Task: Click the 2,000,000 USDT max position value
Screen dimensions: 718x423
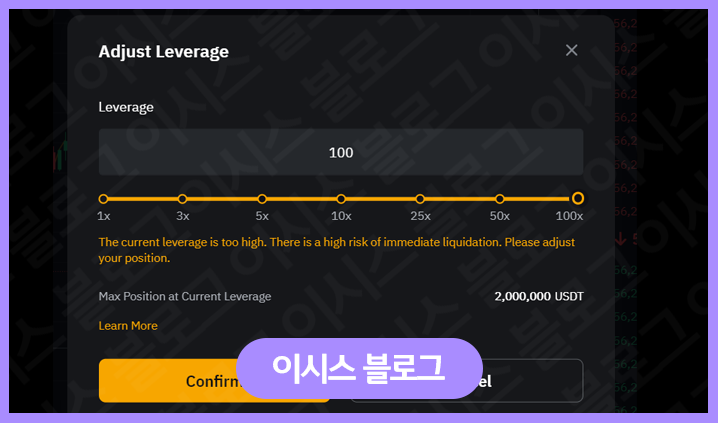Action: click(539, 296)
